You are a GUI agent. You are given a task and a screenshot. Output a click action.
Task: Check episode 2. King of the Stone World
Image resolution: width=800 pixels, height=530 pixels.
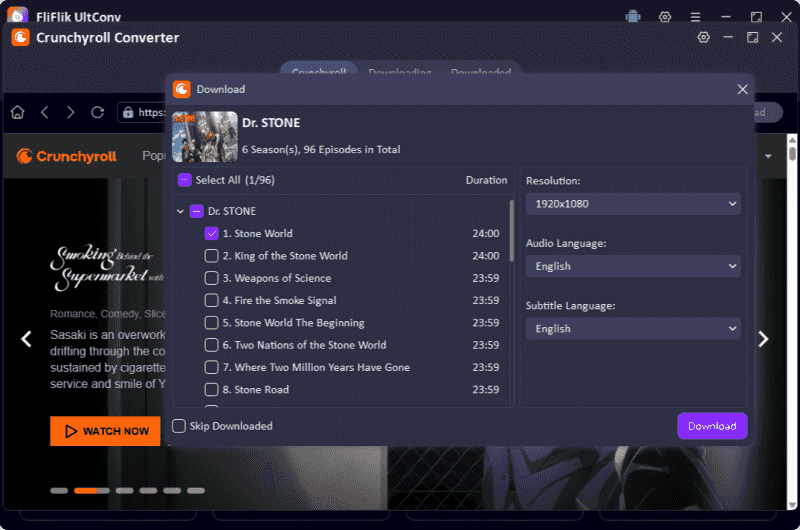point(211,256)
